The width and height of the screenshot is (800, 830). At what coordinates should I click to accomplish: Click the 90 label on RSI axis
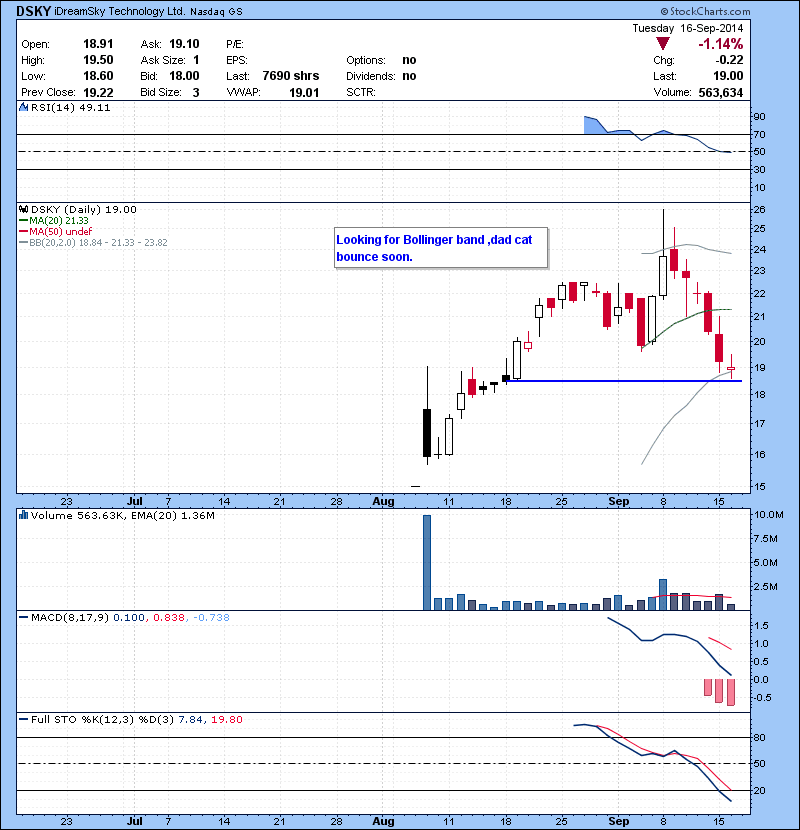click(759, 116)
